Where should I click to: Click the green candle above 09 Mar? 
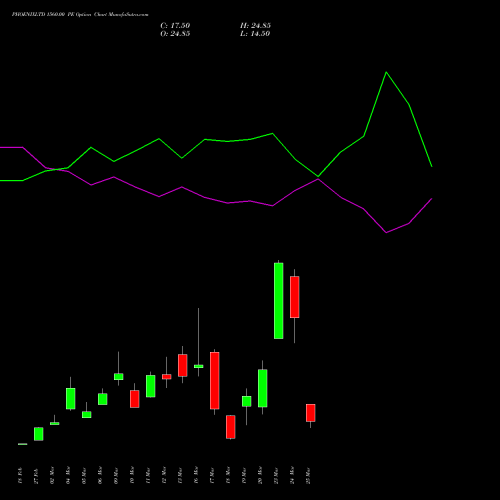click(x=119, y=377)
